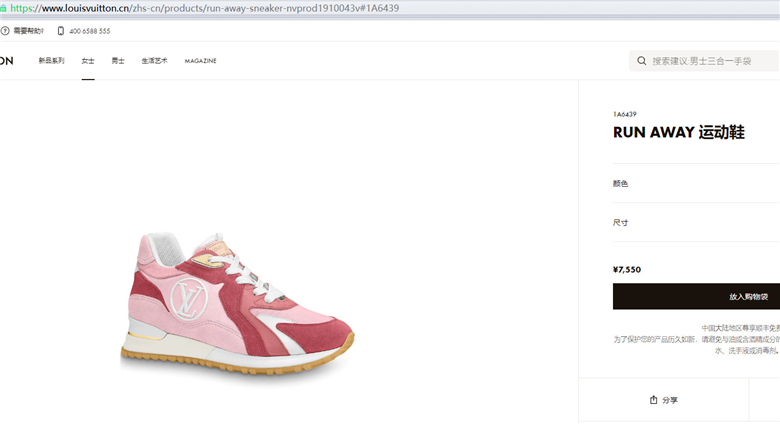Click the RUN AWAY 运动鞋 product title
The height and width of the screenshot is (424, 780).
[679, 132]
